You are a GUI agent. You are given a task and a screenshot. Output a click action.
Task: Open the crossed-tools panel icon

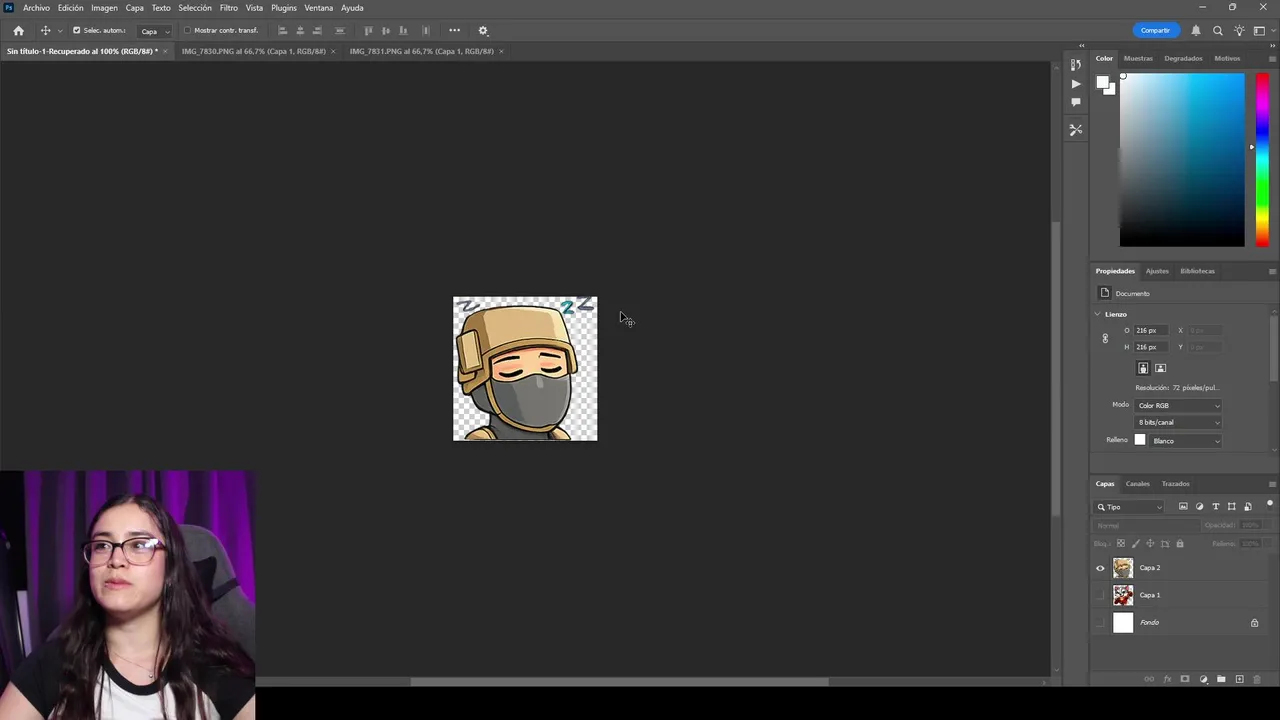[x=1076, y=130]
